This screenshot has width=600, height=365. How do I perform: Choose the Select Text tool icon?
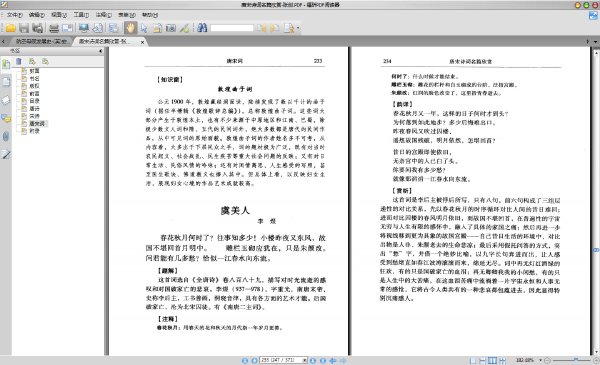[157, 28]
